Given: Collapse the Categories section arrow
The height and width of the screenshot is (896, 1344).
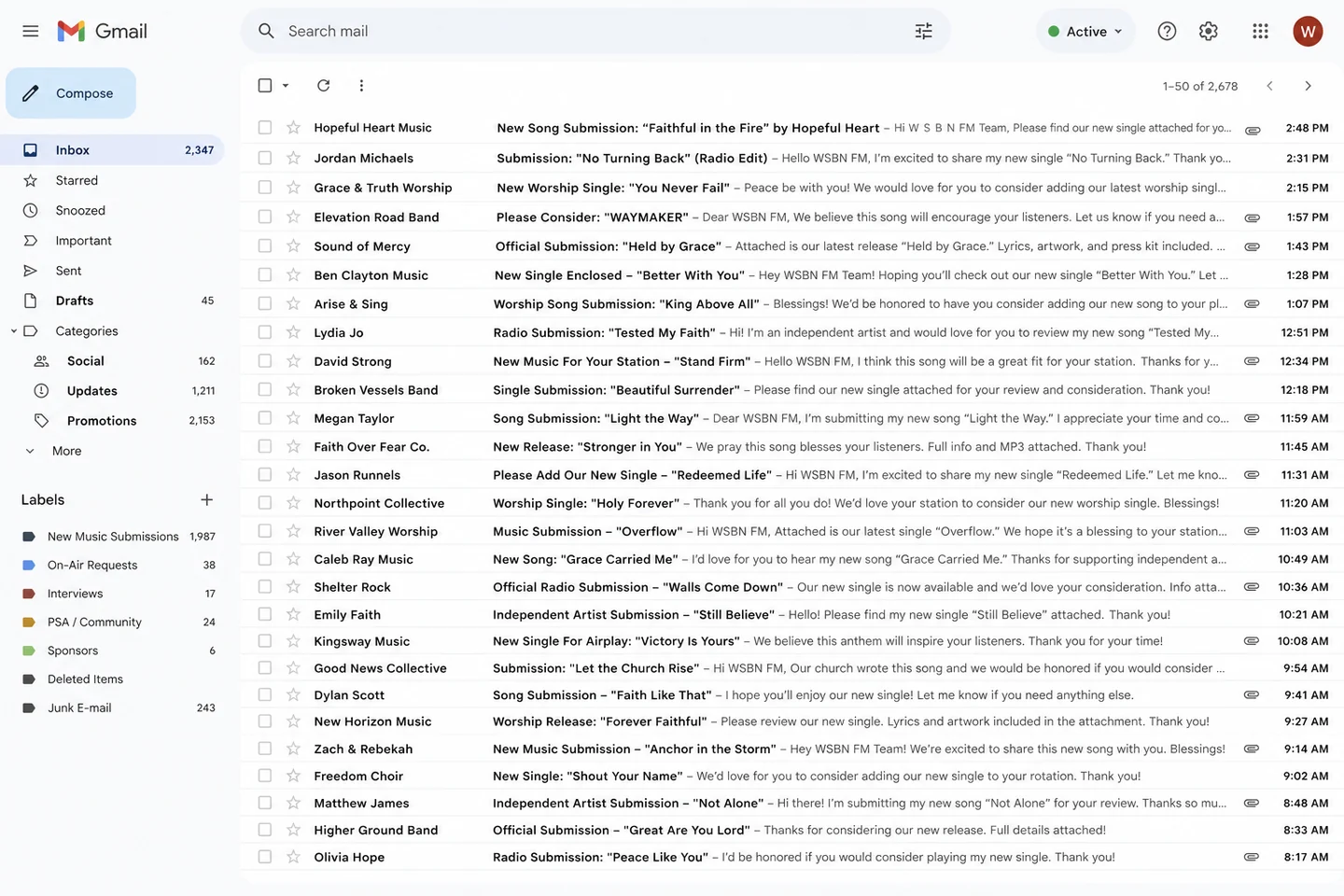Looking at the screenshot, I should click(13, 331).
